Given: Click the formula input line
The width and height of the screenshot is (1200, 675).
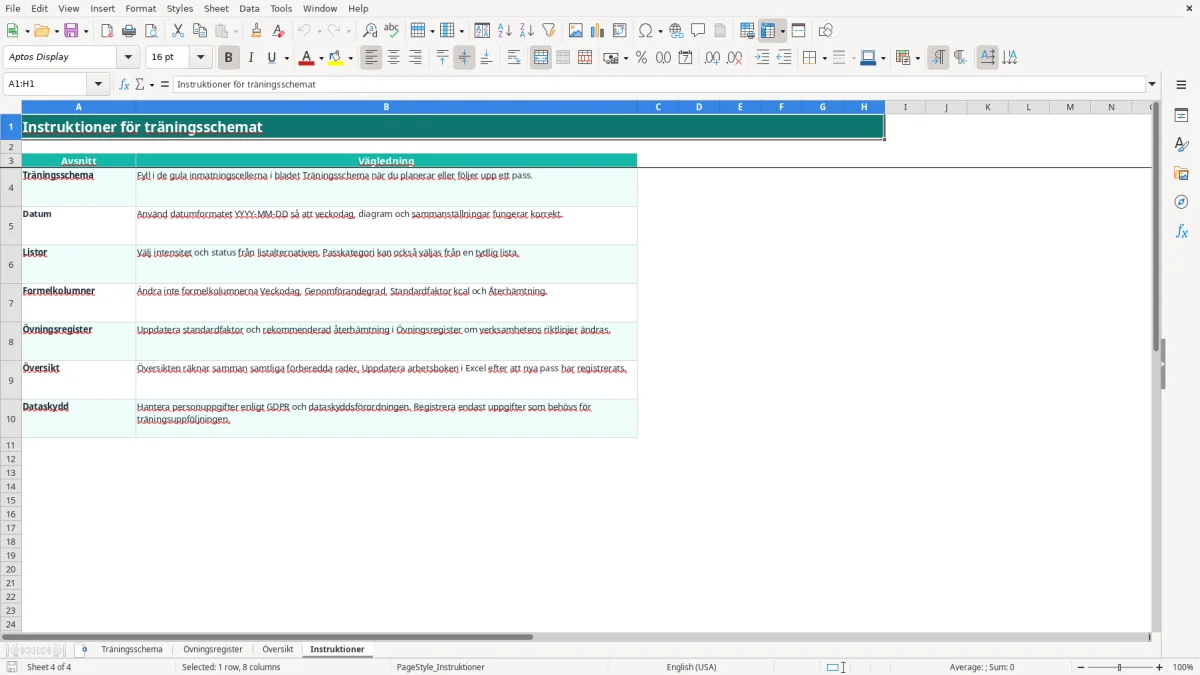Looking at the screenshot, I should (x=658, y=85).
